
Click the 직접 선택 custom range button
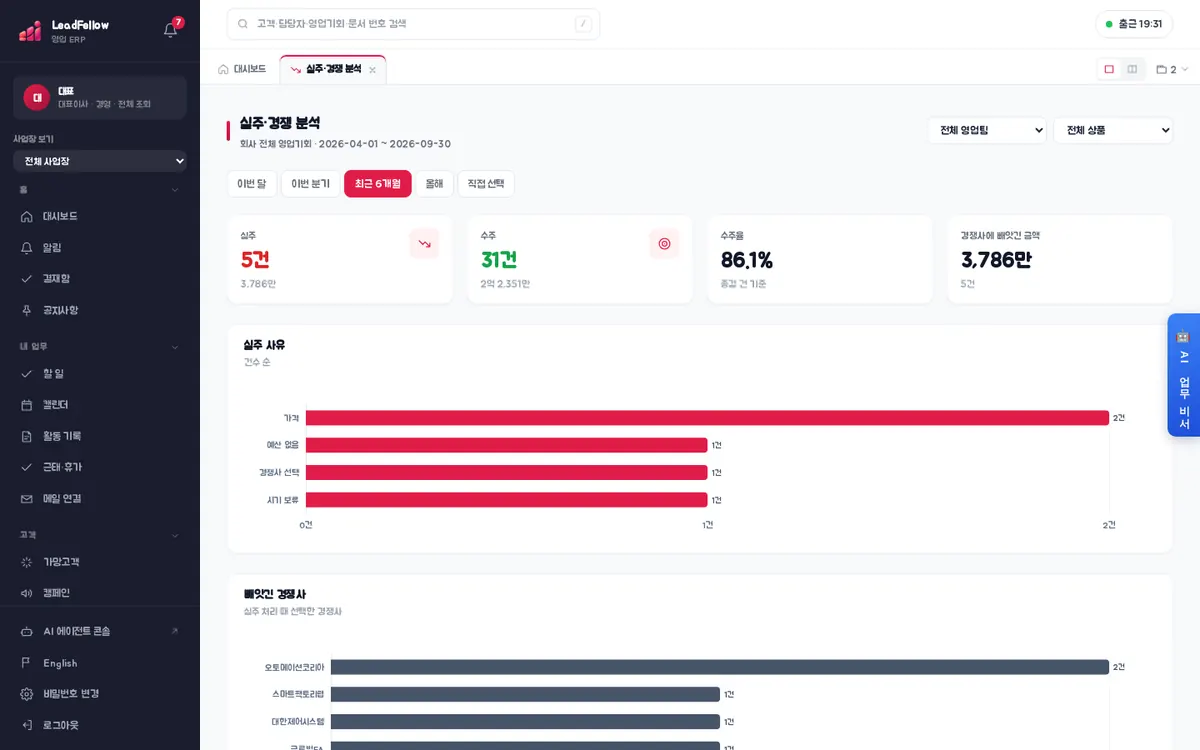click(486, 184)
